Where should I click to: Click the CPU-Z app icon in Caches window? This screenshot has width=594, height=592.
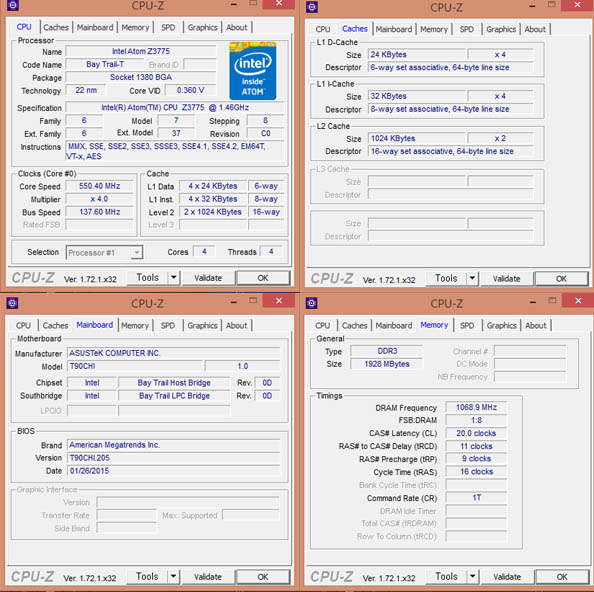point(312,6)
